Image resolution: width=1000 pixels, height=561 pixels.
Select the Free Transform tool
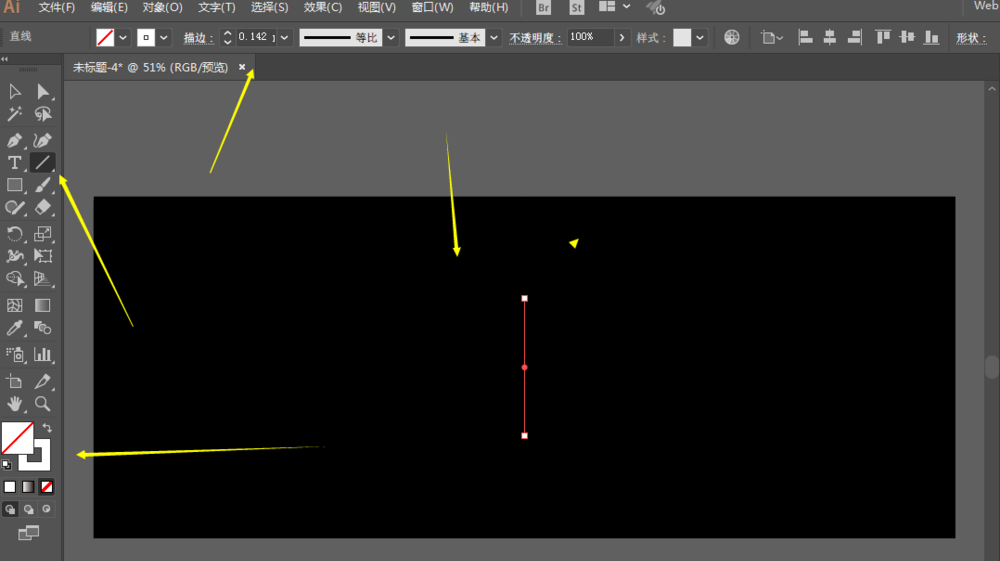43,256
